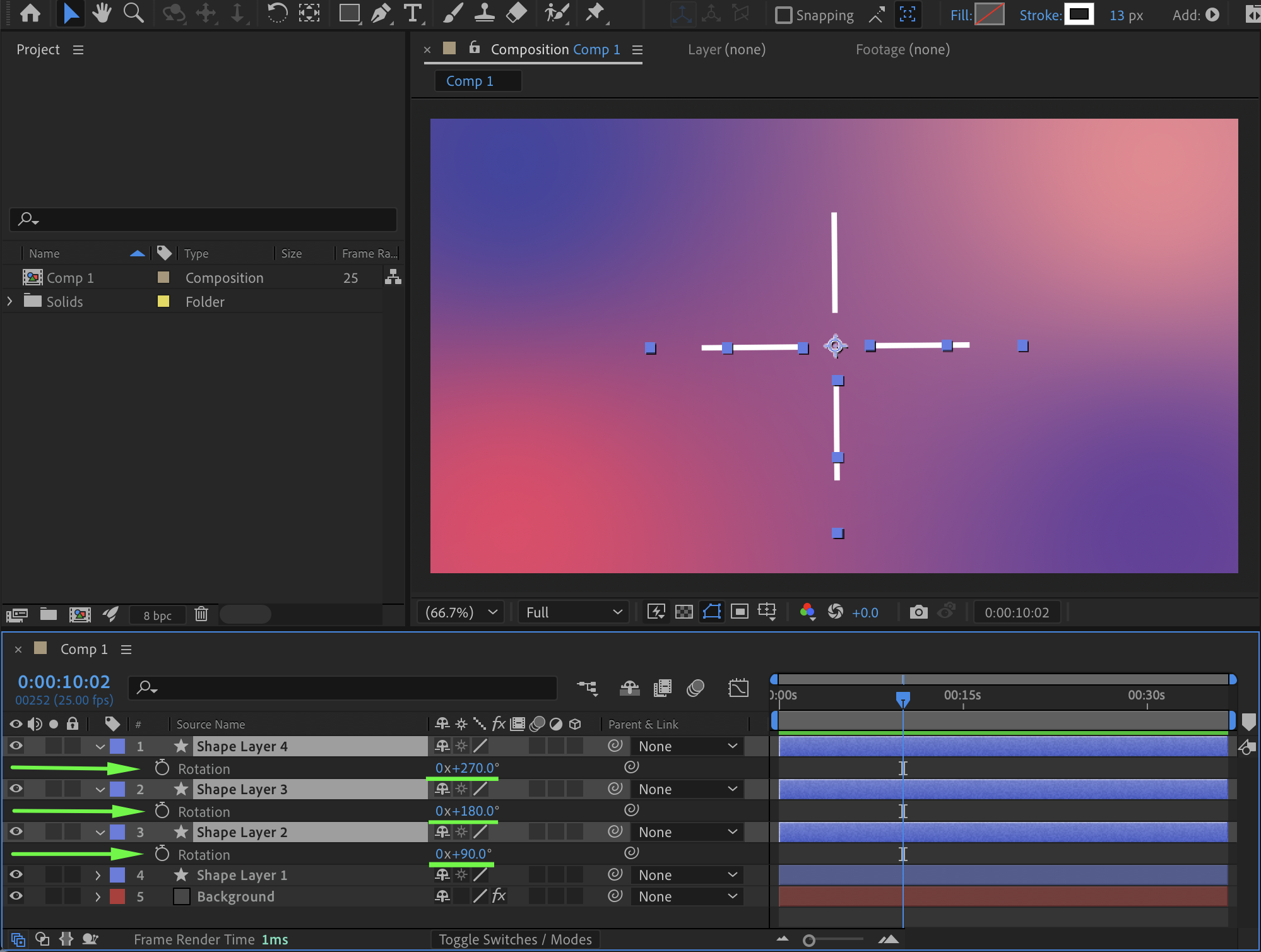Select the Hand tool
Screen dimensions: 1261x952
(102, 13)
